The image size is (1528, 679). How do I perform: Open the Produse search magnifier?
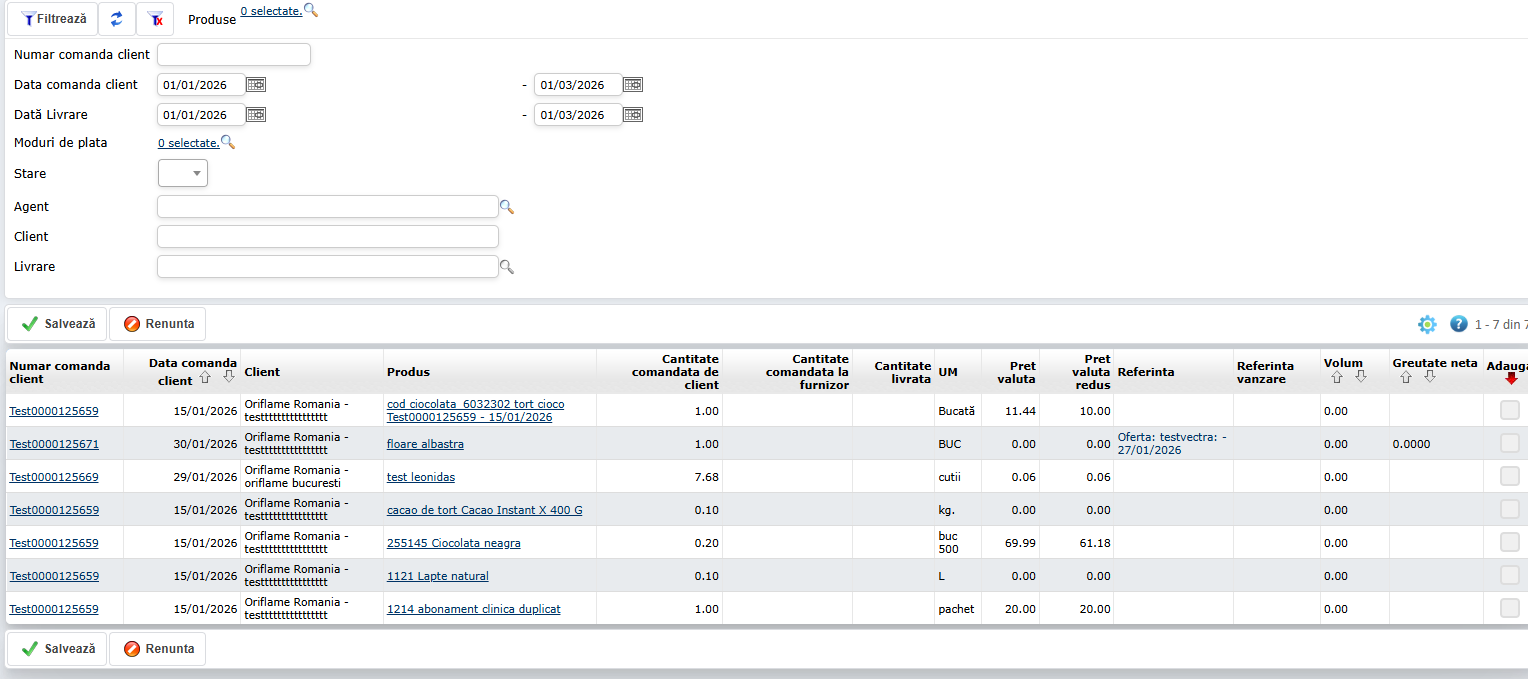pos(311,10)
